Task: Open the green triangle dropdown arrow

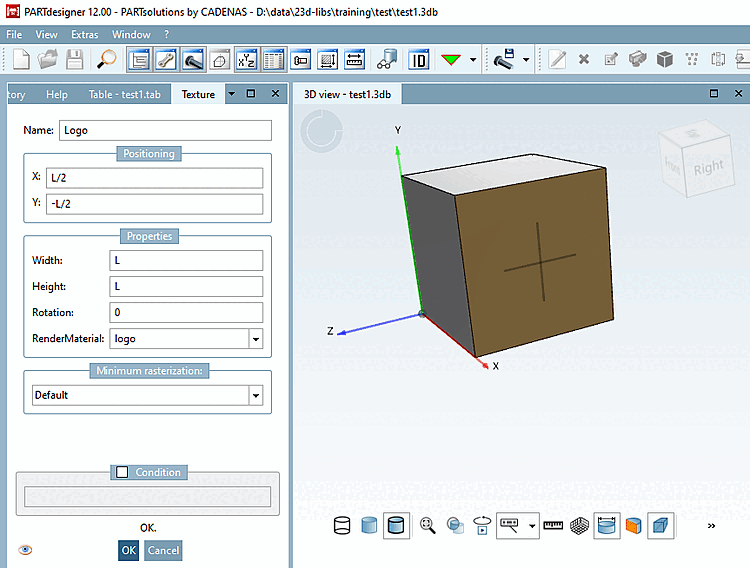Action: pos(473,59)
